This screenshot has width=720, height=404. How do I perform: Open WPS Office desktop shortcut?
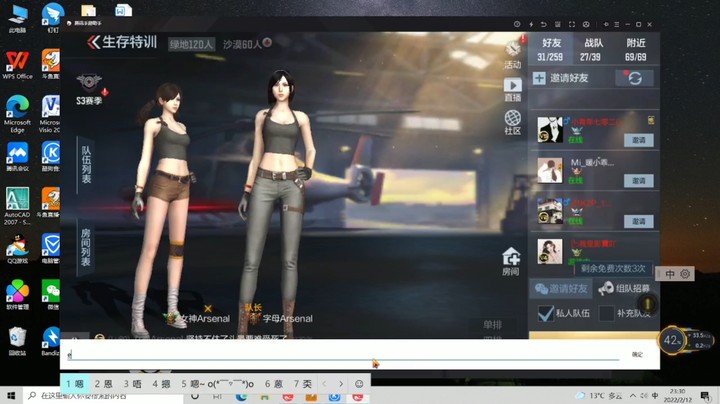pos(17,64)
